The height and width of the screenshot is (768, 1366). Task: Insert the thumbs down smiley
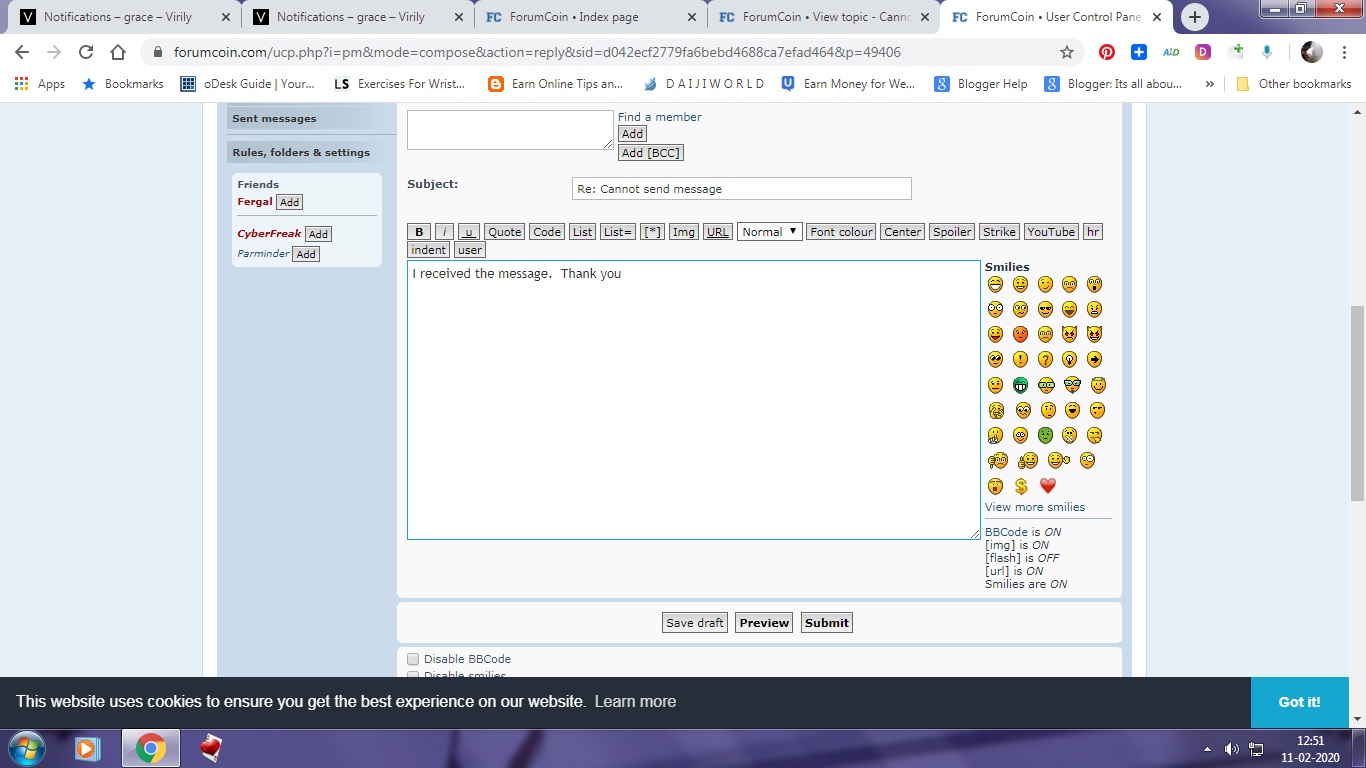click(997, 460)
